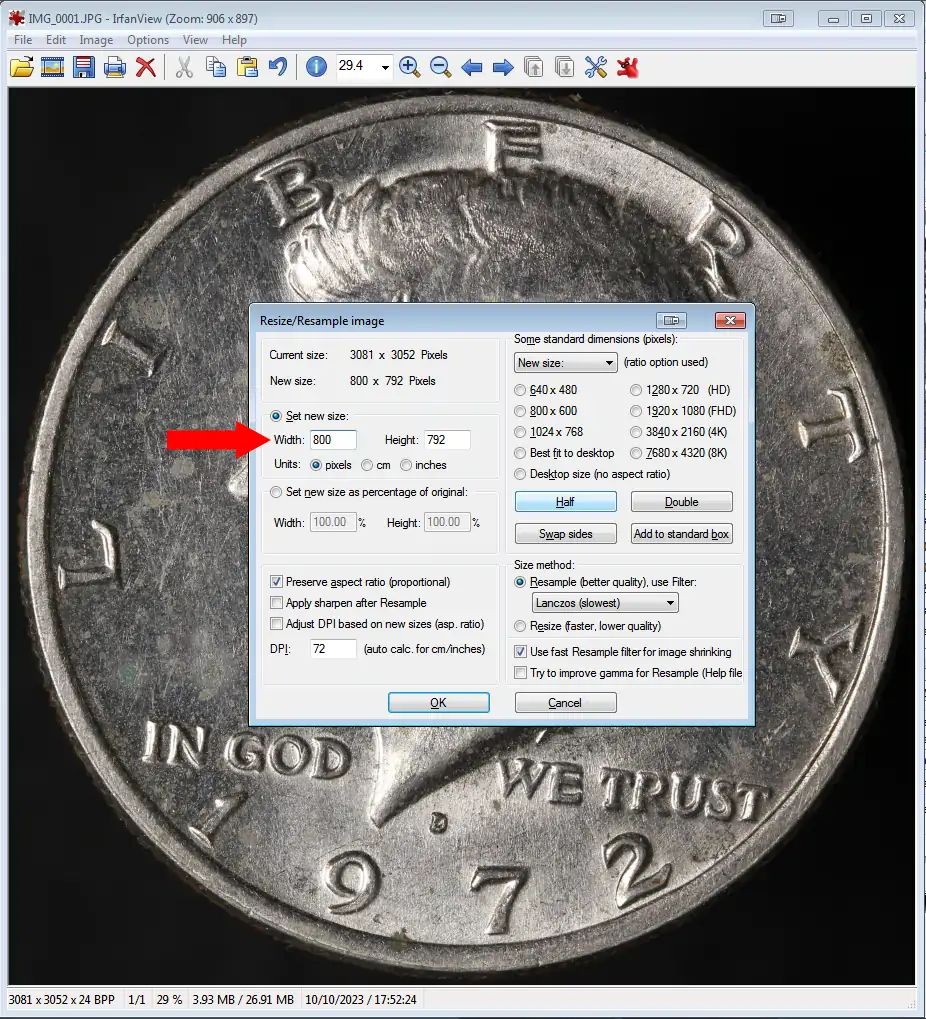
Task: Choose cm as the unit
Action: point(367,465)
